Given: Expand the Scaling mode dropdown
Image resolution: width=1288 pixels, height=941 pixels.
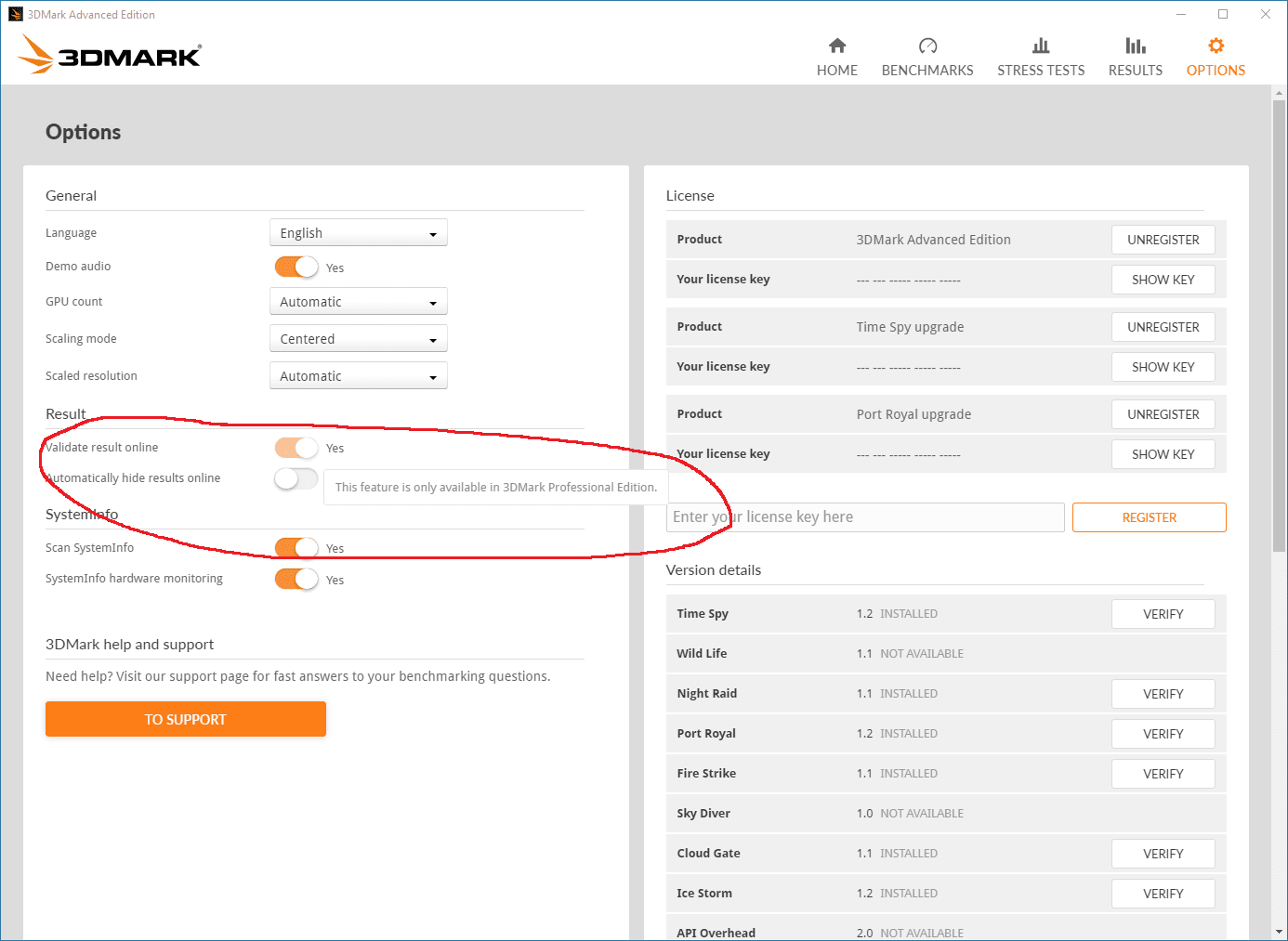Looking at the screenshot, I should click(x=359, y=338).
